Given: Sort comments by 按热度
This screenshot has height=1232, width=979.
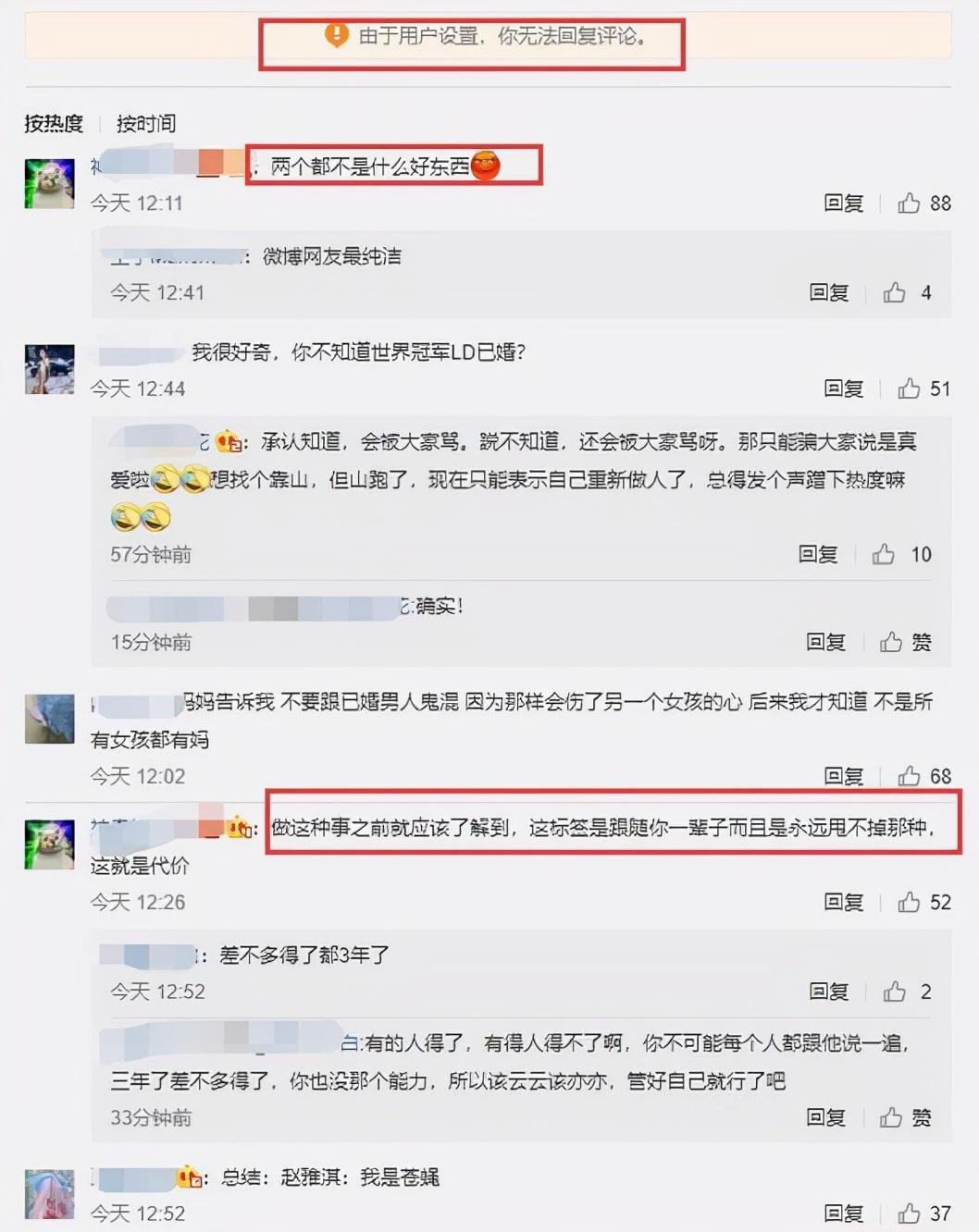Looking at the screenshot, I should 54,123.
